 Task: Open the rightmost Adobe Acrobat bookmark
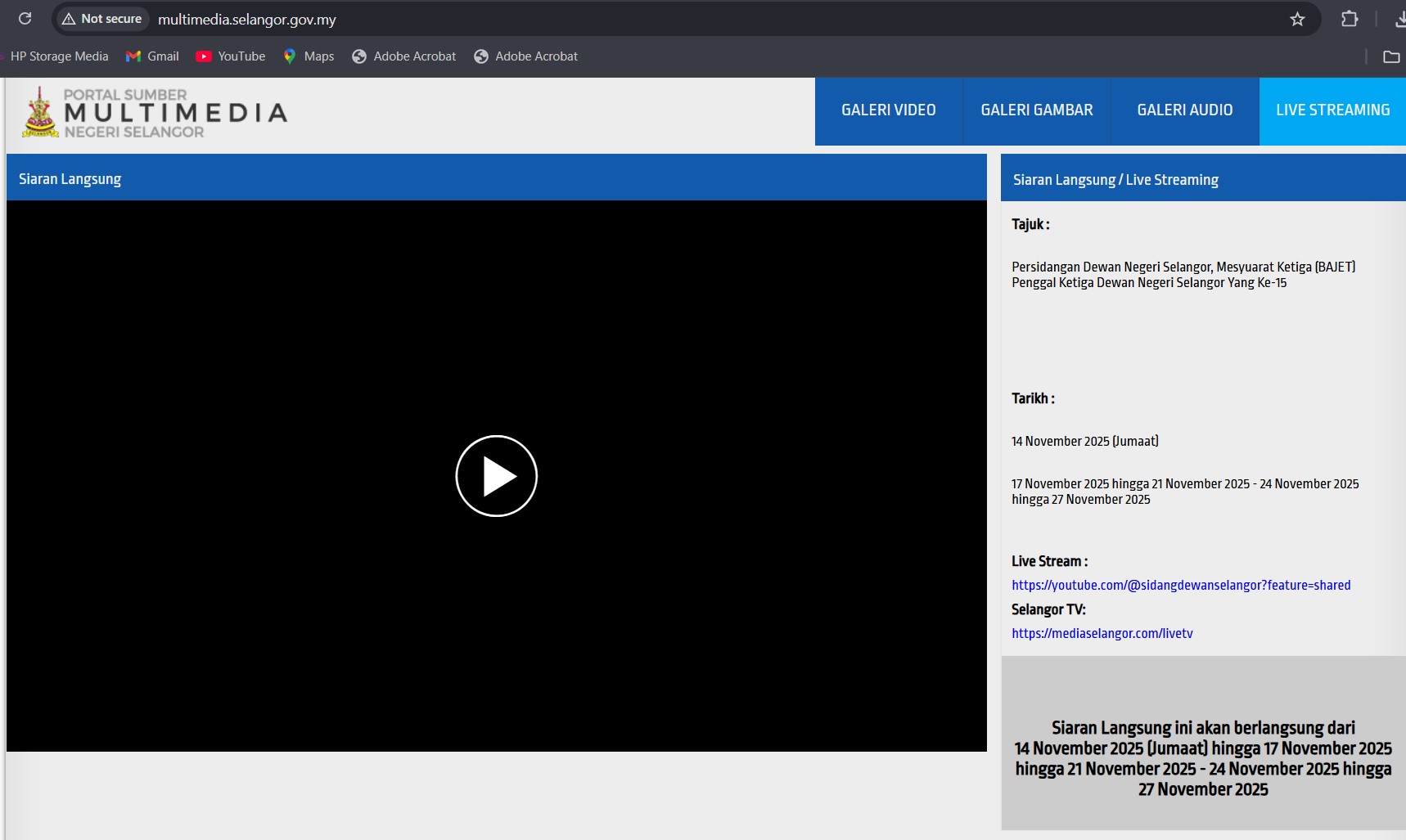tap(526, 56)
